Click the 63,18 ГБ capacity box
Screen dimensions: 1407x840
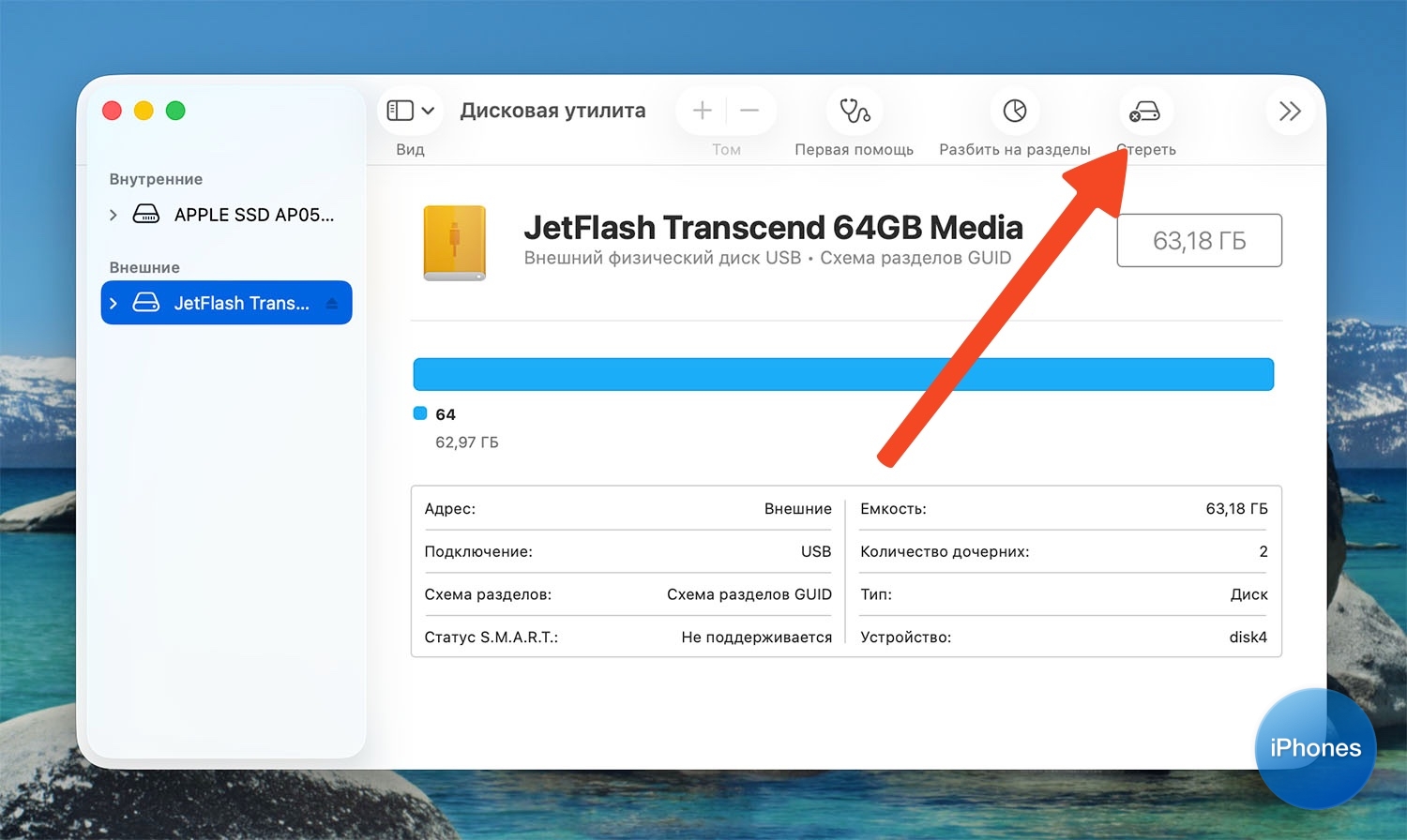click(x=1199, y=241)
